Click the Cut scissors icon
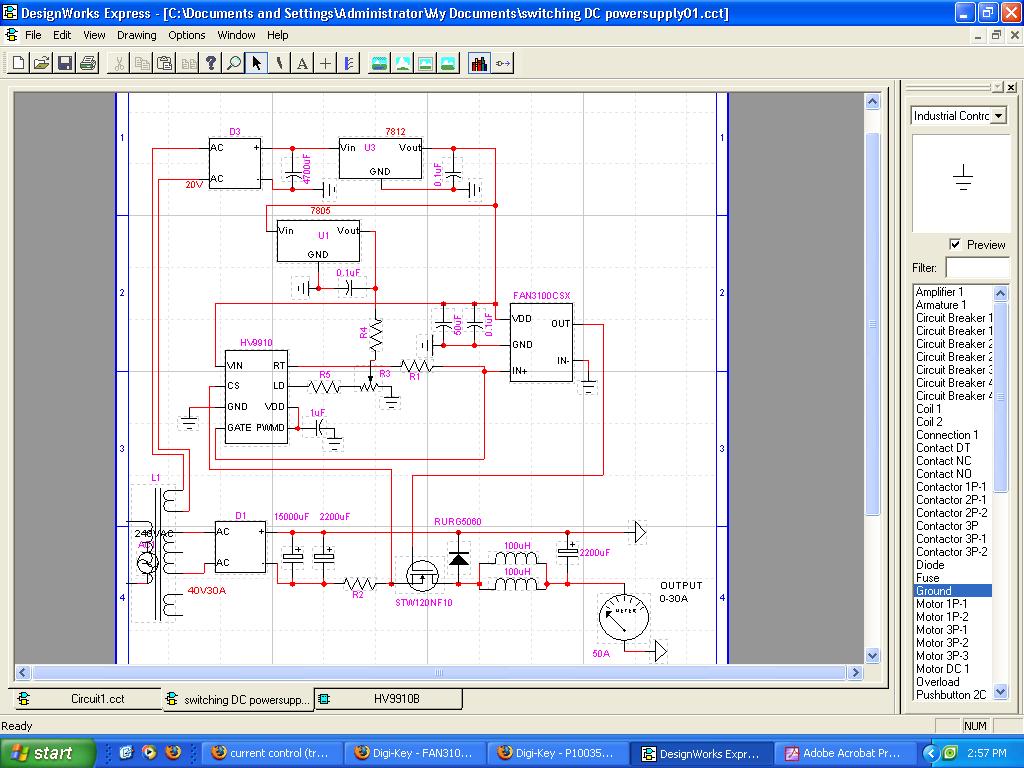Screen dimensions: 1024x768 click(119, 63)
